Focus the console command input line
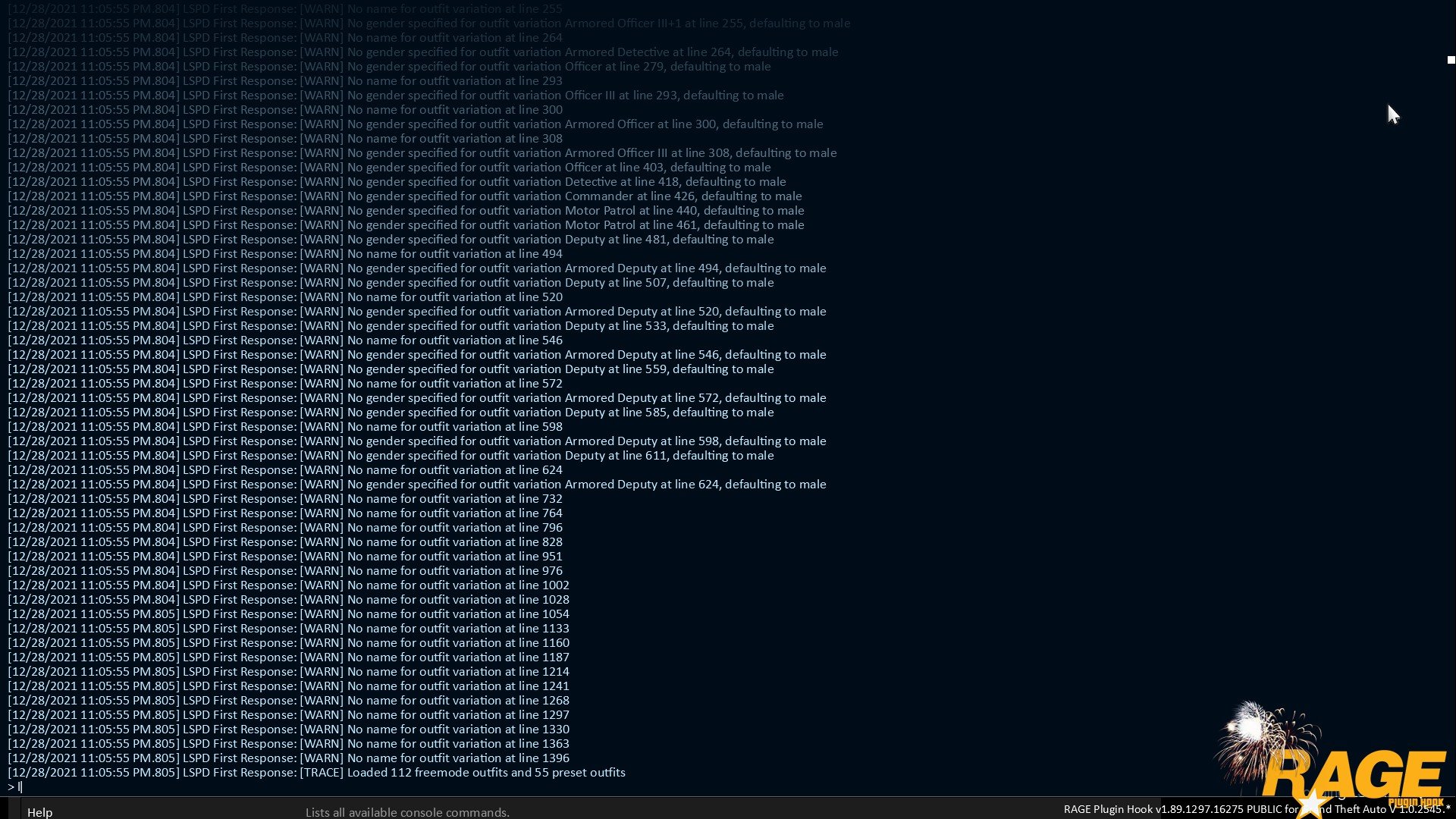1456x819 pixels. (303, 787)
